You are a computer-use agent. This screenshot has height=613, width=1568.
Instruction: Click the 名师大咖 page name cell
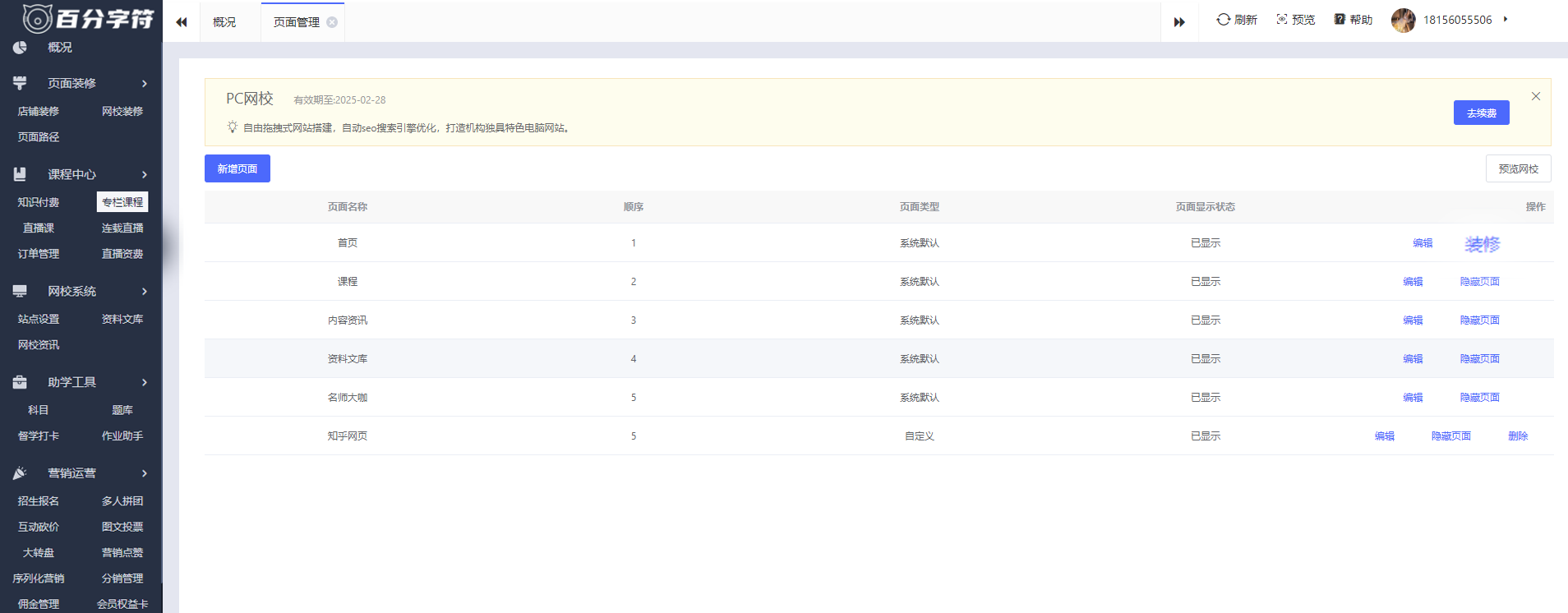tap(348, 398)
